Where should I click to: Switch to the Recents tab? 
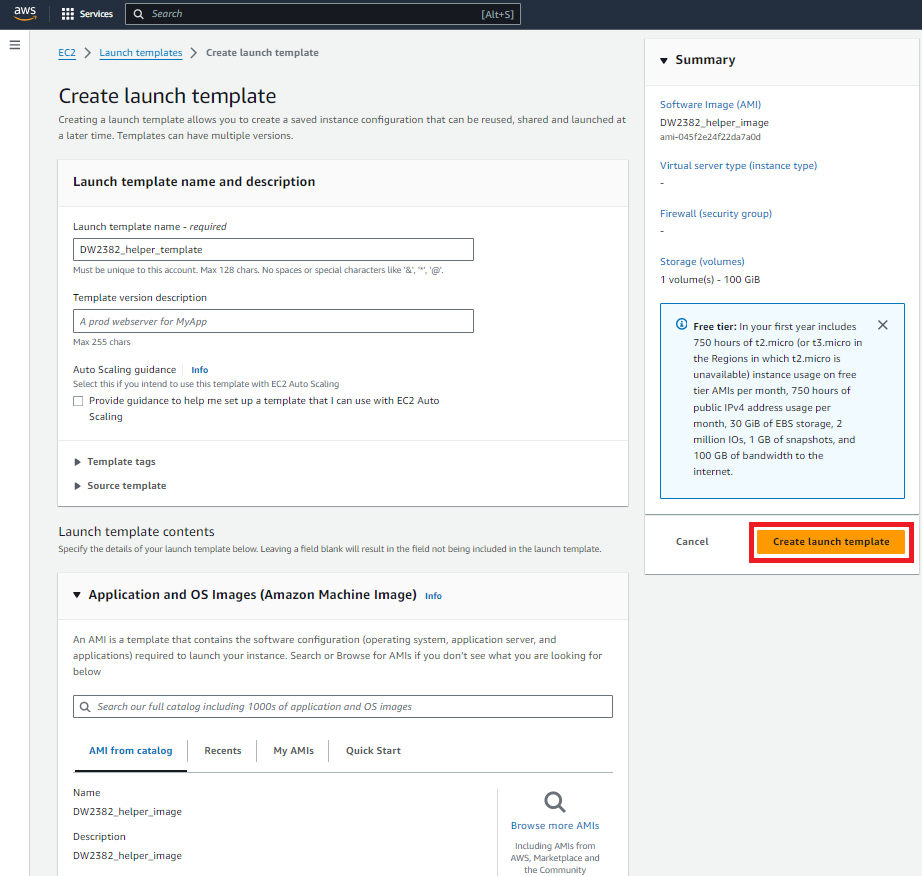pos(223,751)
